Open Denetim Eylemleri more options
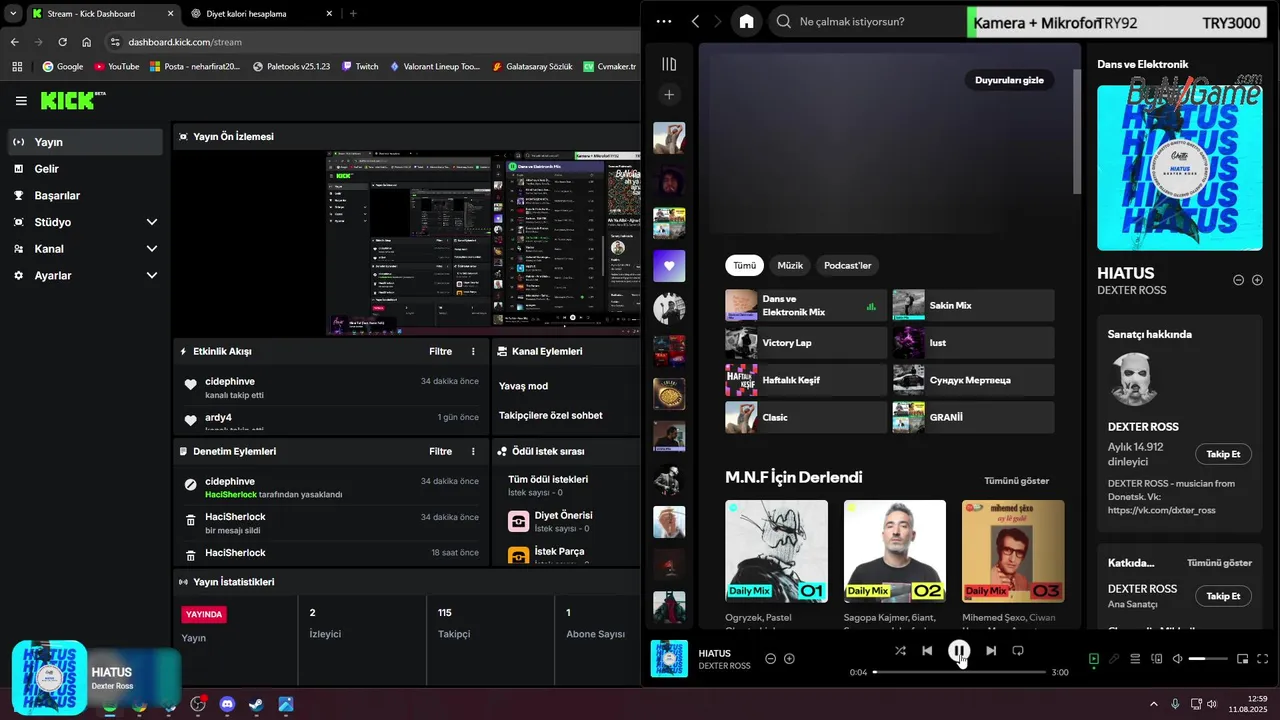 pyautogui.click(x=474, y=452)
